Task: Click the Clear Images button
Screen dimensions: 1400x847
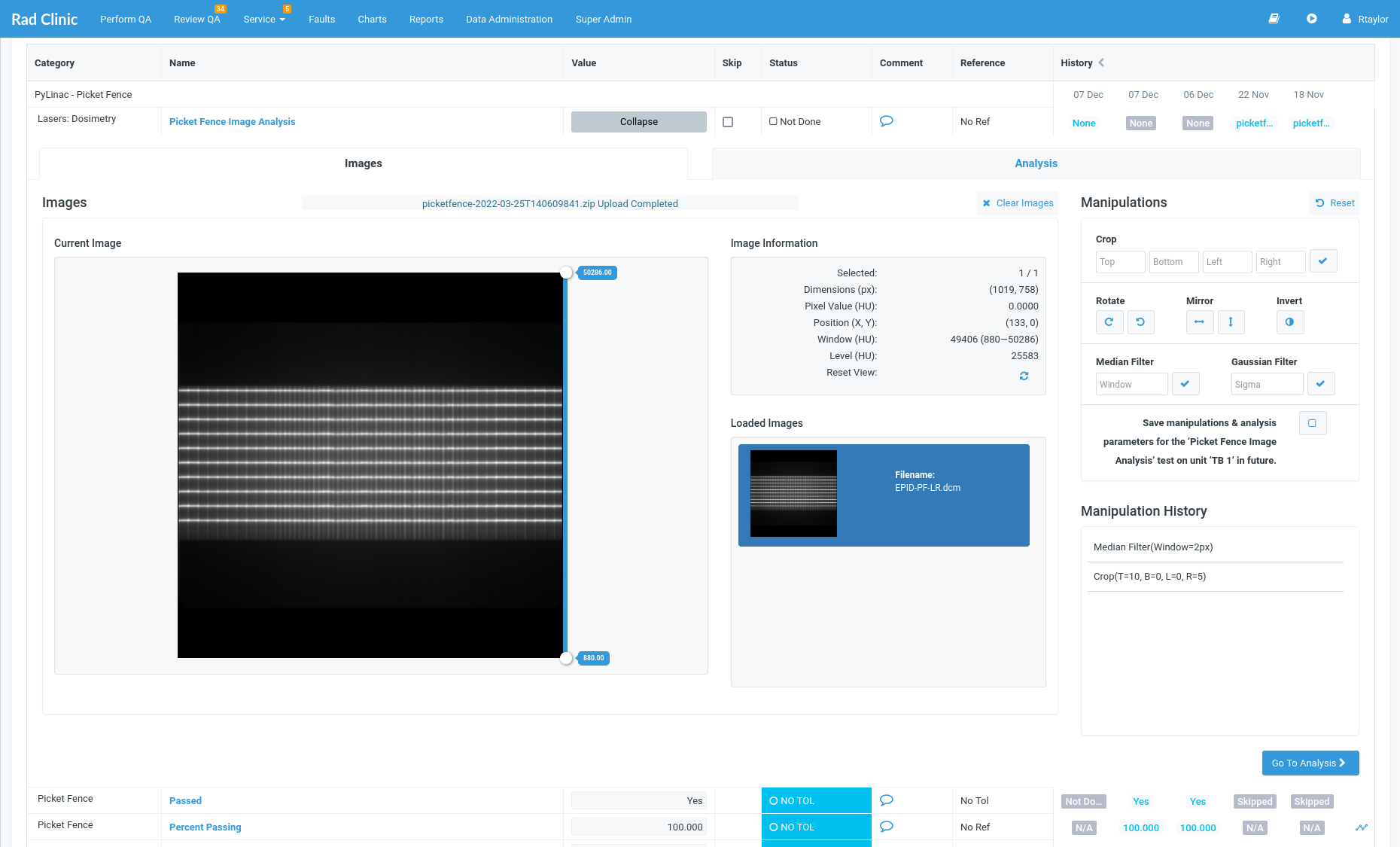Action: point(1017,203)
